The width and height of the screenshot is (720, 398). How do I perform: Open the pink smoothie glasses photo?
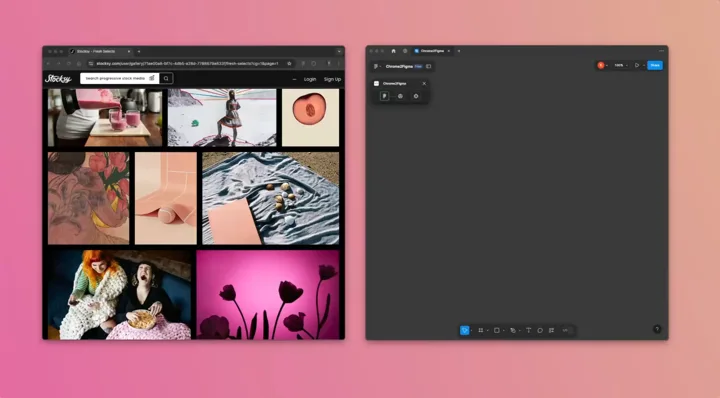point(105,118)
